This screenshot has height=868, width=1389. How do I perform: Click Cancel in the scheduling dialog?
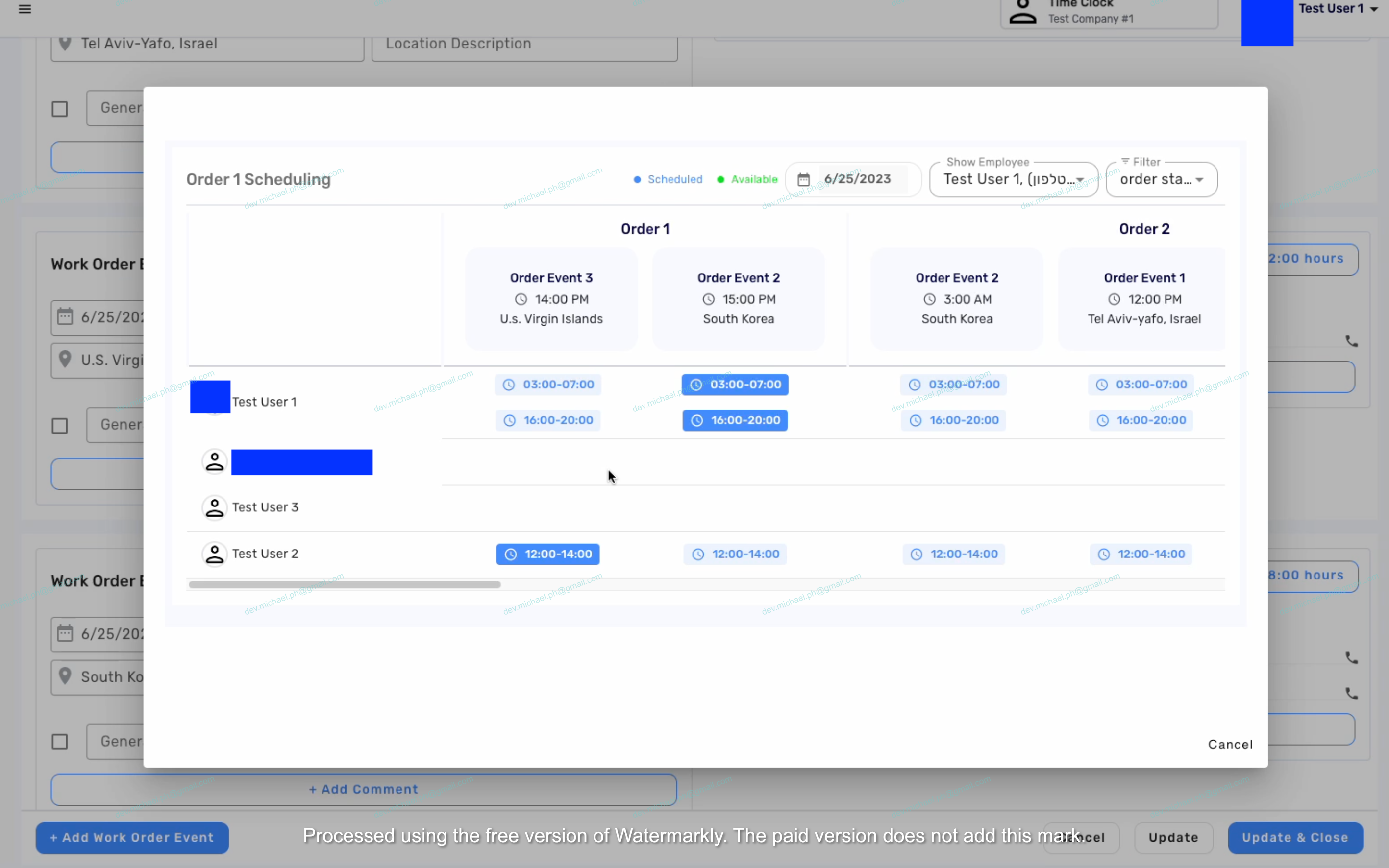[x=1230, y=745]
